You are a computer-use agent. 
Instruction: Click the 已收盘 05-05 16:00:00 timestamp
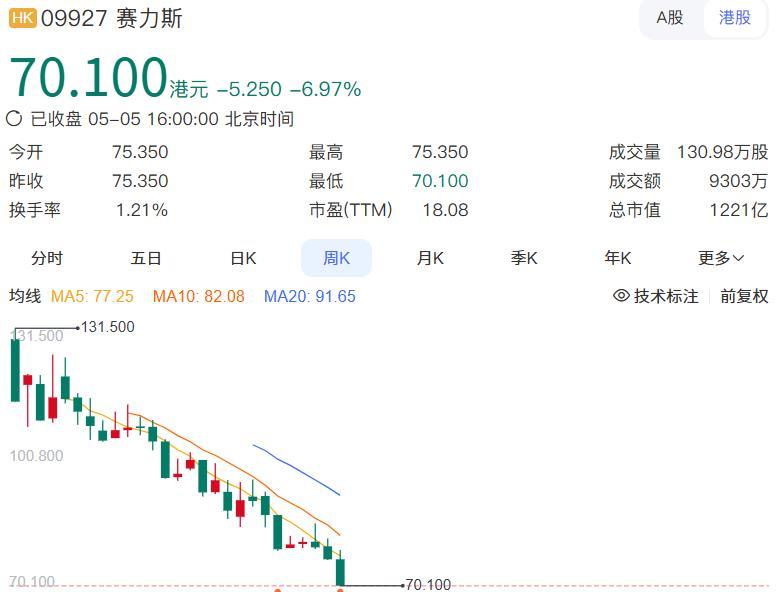[x=162, y=119]
